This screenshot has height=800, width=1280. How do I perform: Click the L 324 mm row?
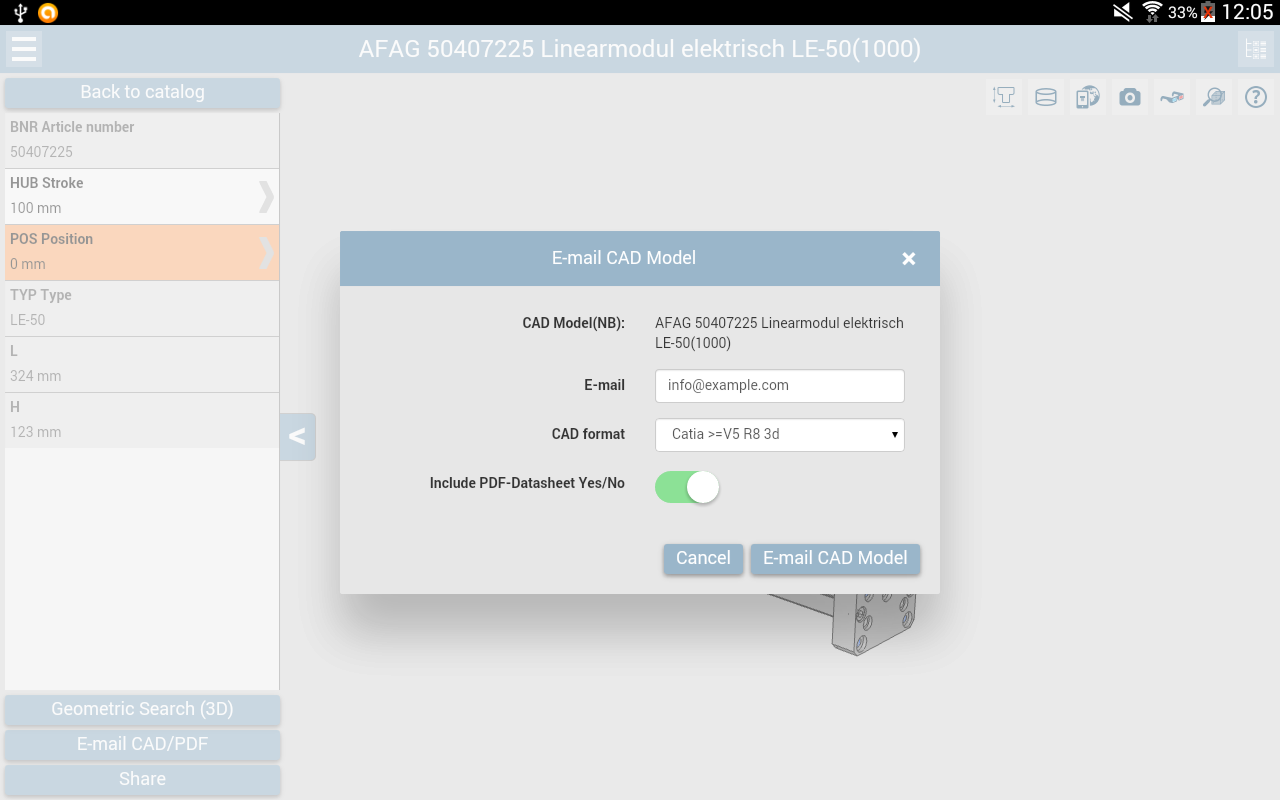[x=142, y=365]
